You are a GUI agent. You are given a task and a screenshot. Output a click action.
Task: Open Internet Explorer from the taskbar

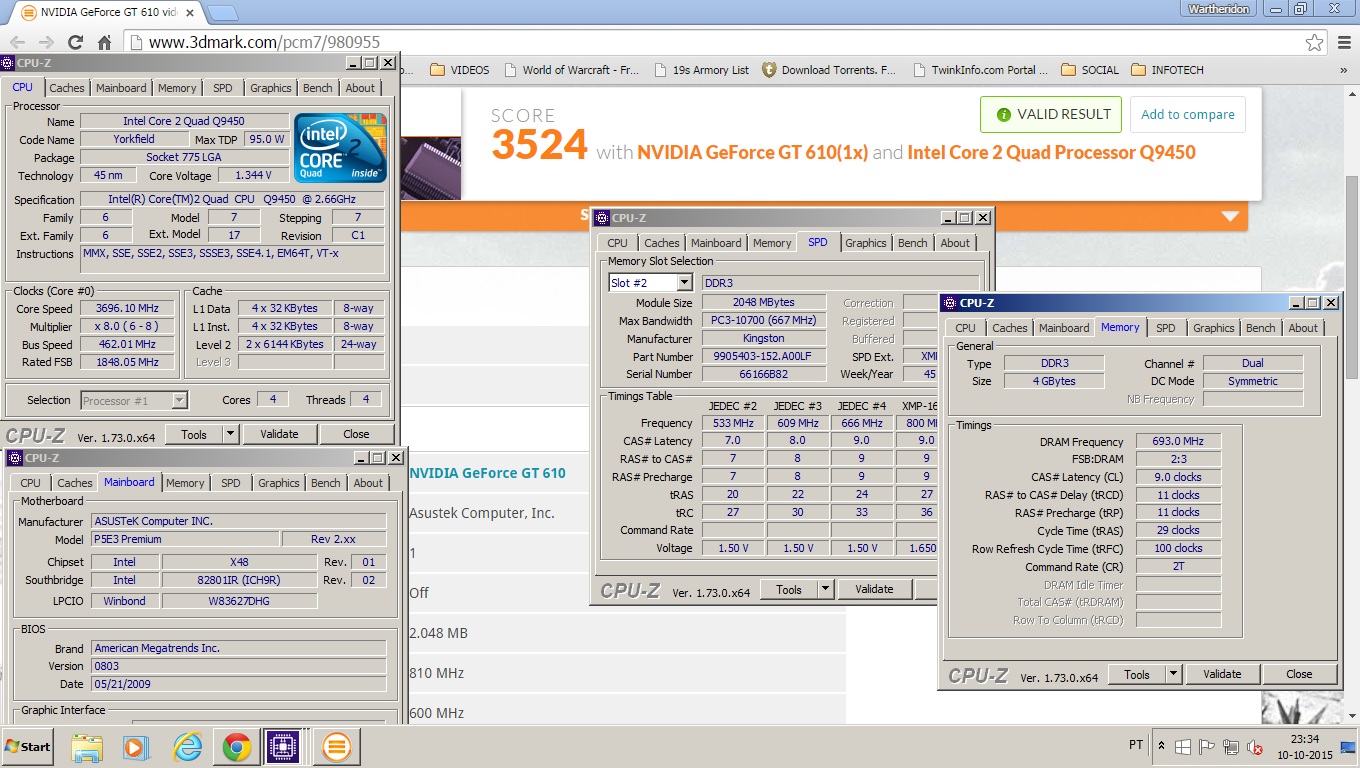click(187, 747)
